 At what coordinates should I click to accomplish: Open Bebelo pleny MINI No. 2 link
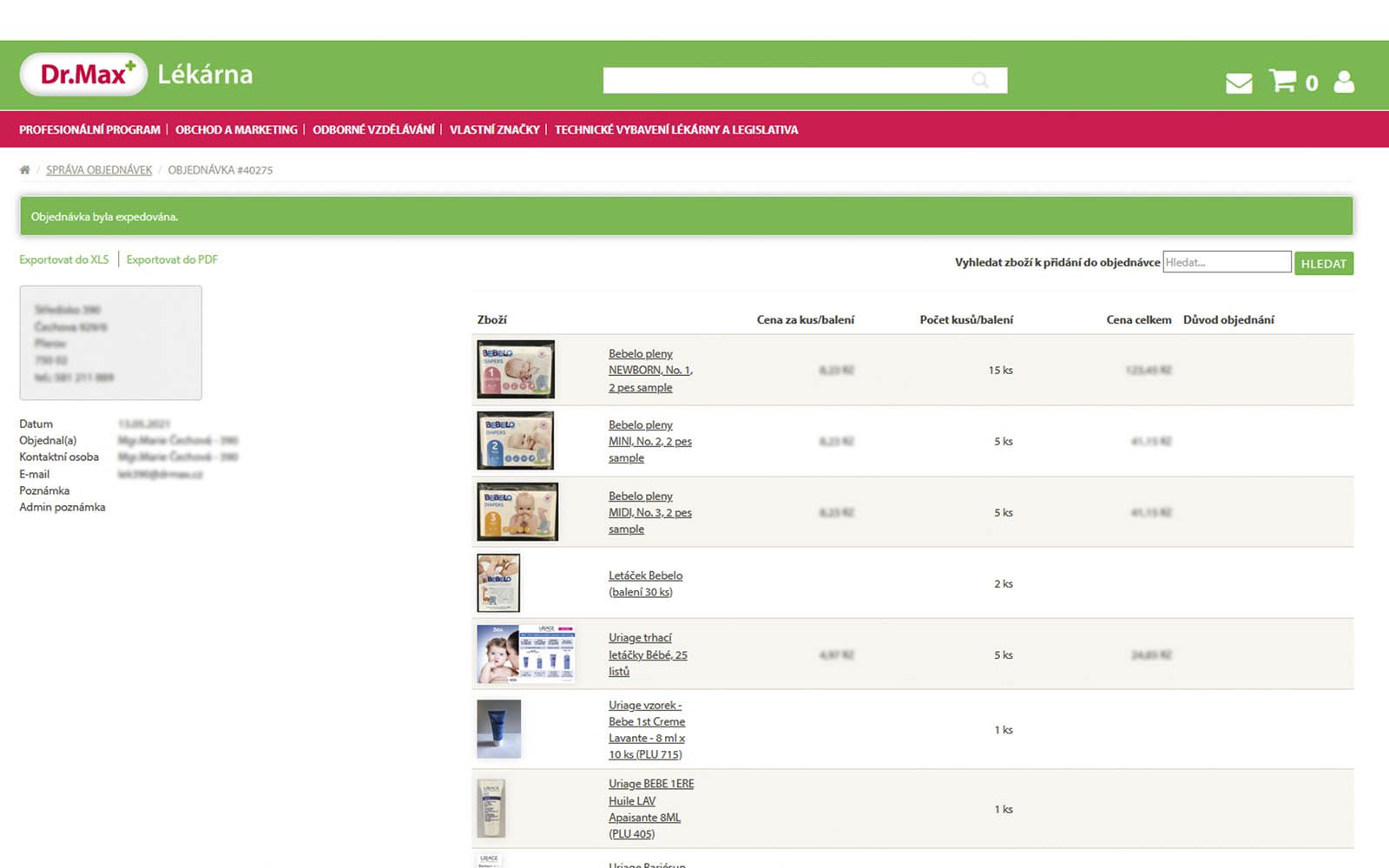649,442
